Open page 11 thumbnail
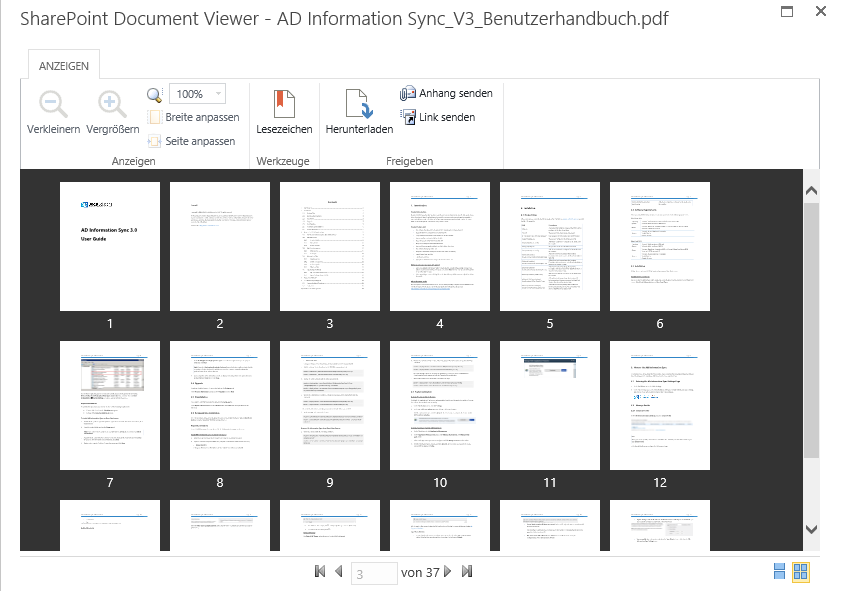The width and height of the screenshot is (841, 591). (550, 405)
